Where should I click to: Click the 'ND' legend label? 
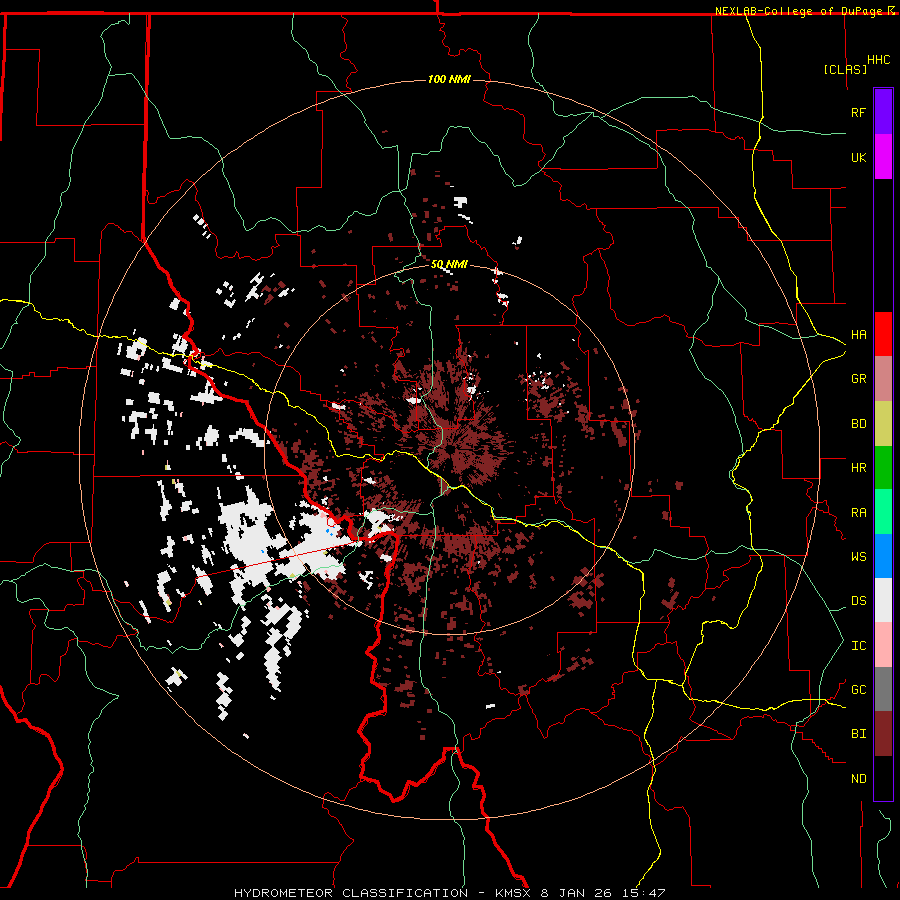[x=858, y=779]
